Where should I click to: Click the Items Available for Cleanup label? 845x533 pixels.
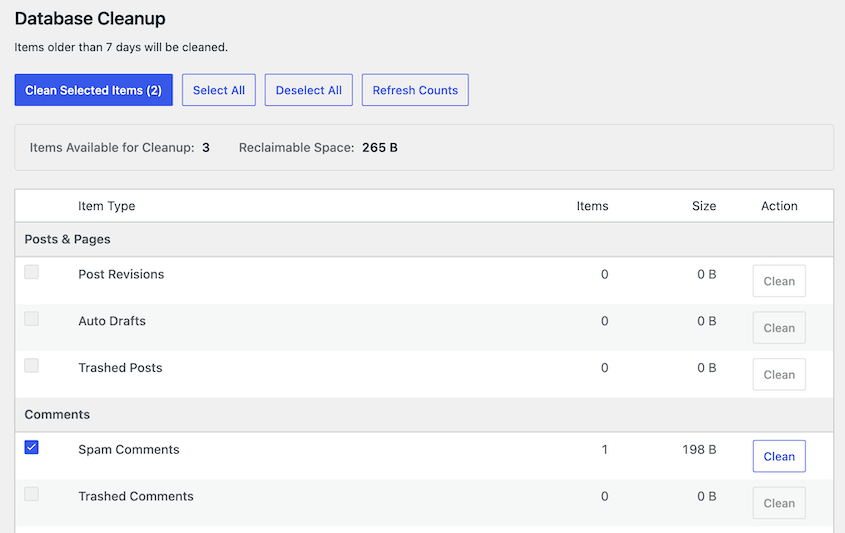pos(112,148)
